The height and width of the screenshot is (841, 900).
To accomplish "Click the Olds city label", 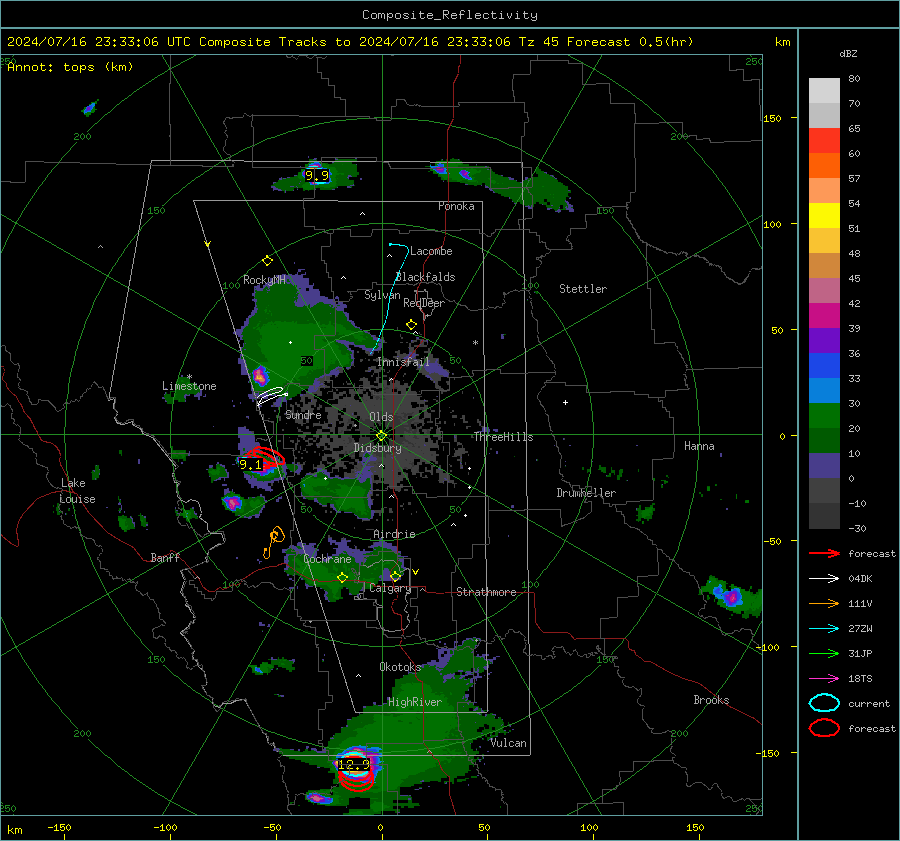I will coord(381,417).
